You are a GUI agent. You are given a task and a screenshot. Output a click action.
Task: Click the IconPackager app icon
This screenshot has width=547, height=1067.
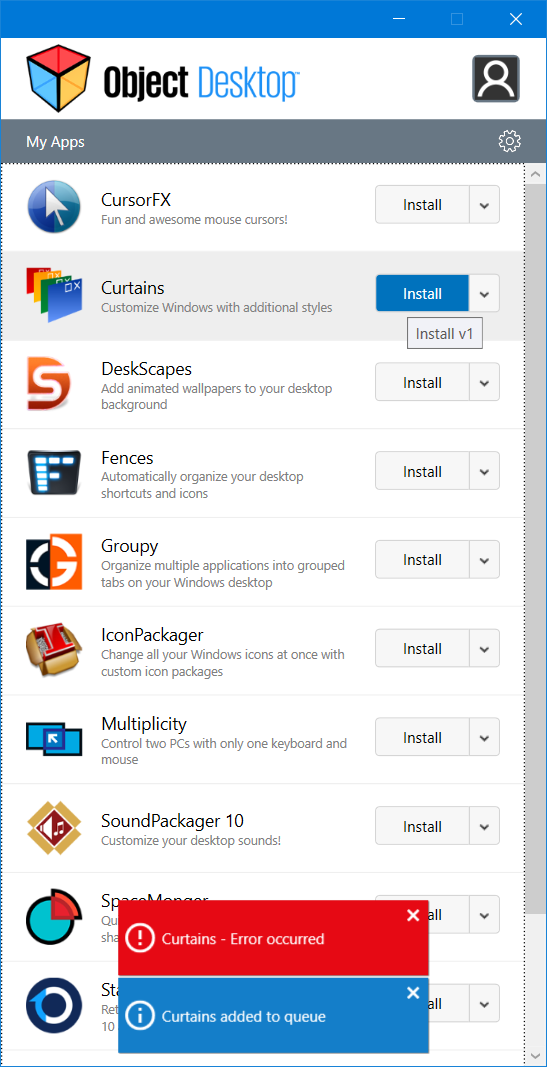(54, 650)
